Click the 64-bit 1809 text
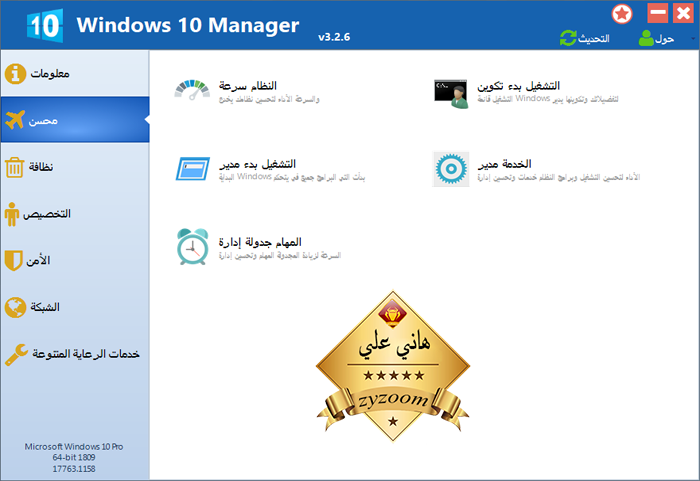This screenshot has height=481, width=700. [74, 457]
